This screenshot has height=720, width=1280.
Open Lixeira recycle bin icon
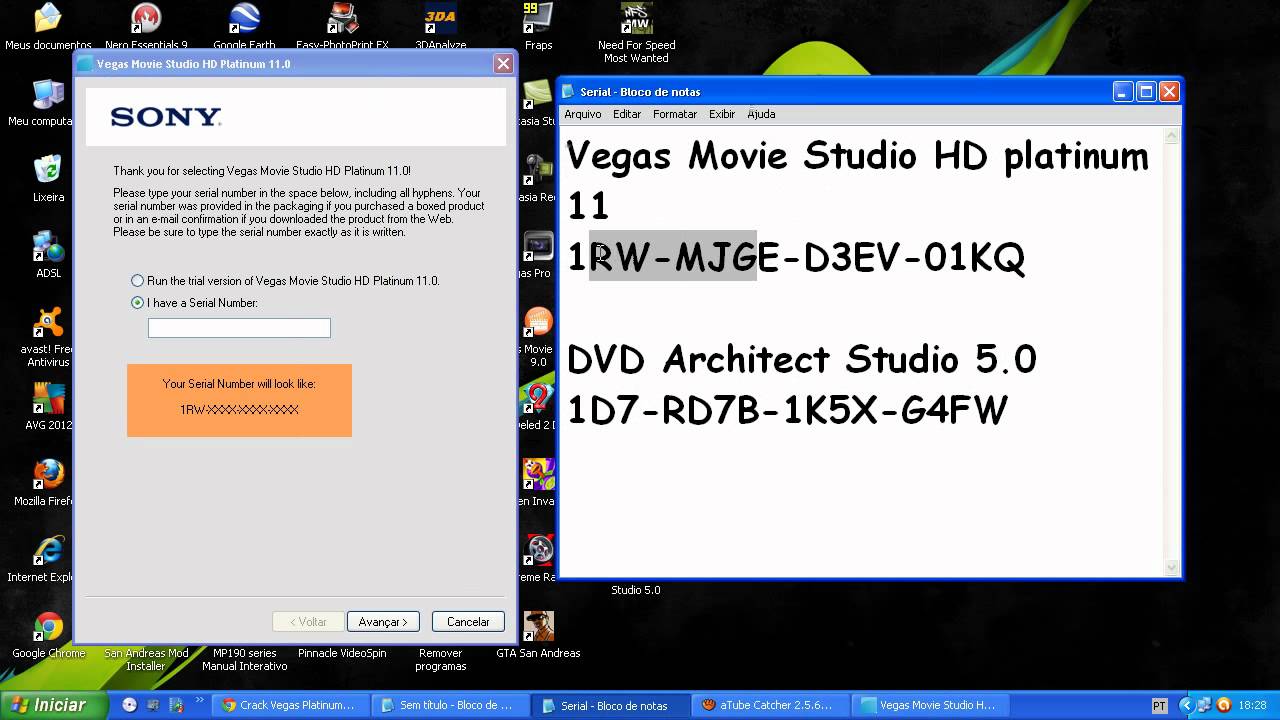[x=48, y=179]
